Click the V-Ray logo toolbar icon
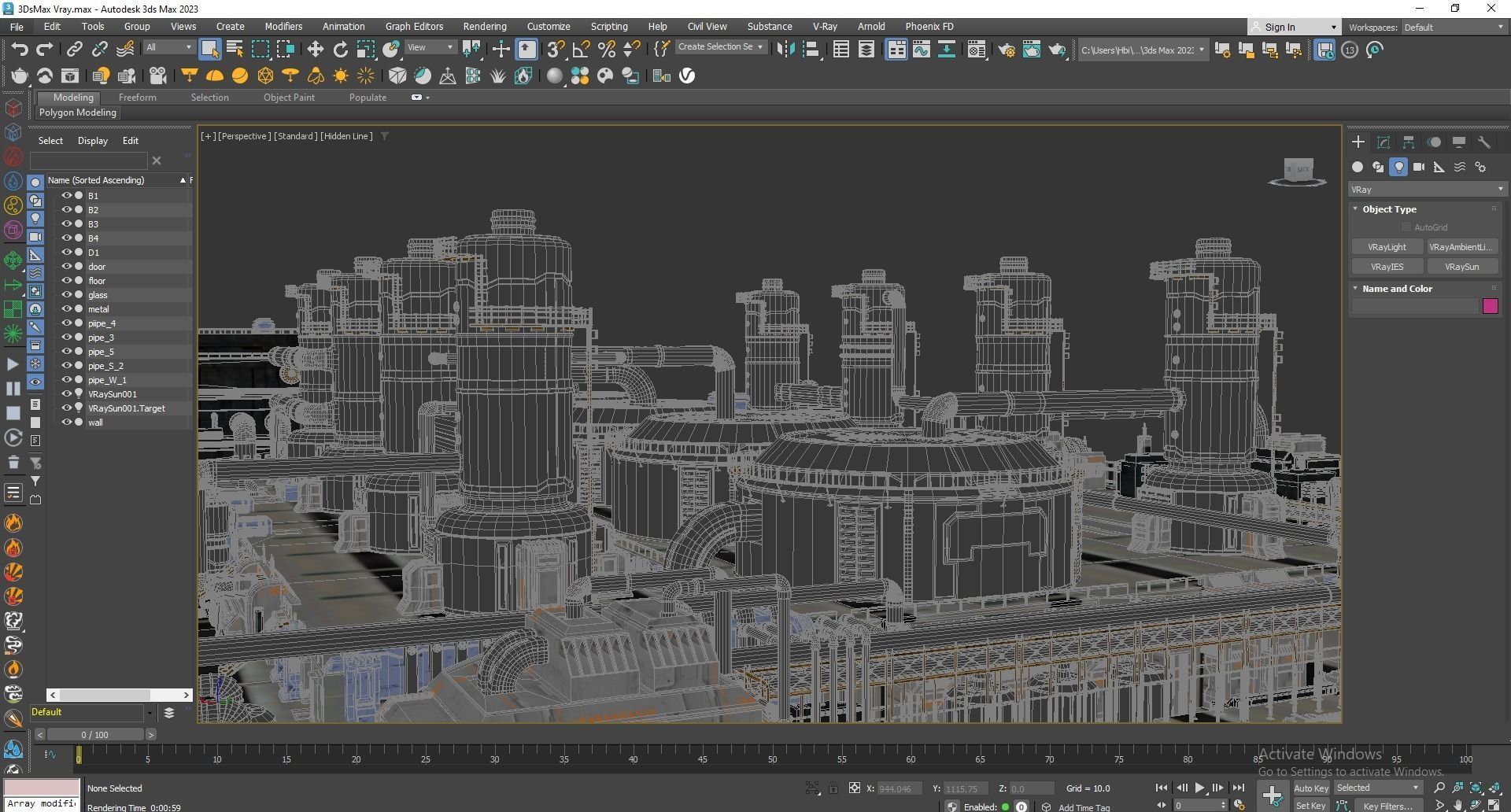1511x812 pixels. pos(687,76)
